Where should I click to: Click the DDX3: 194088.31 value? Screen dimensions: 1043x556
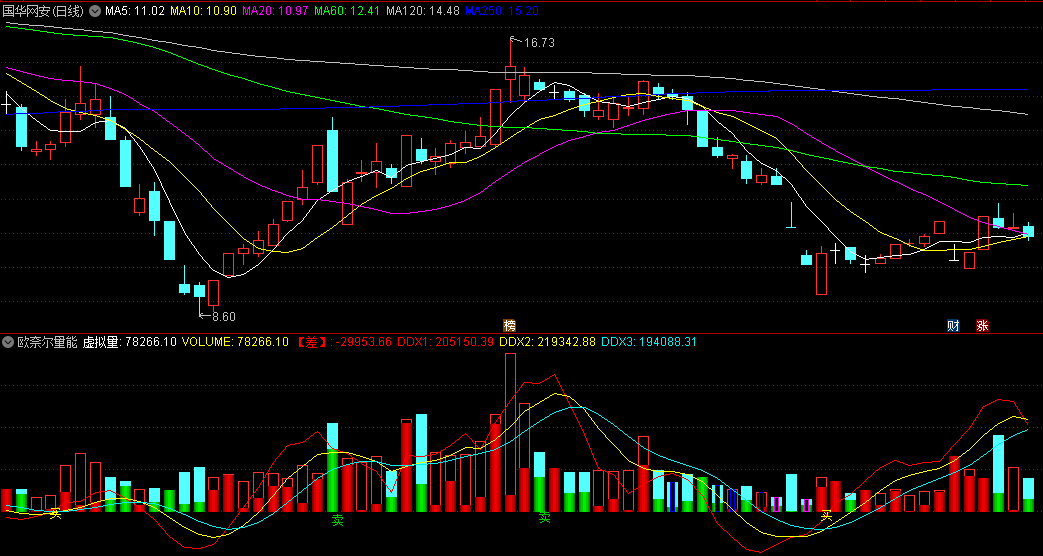[649, 343]
